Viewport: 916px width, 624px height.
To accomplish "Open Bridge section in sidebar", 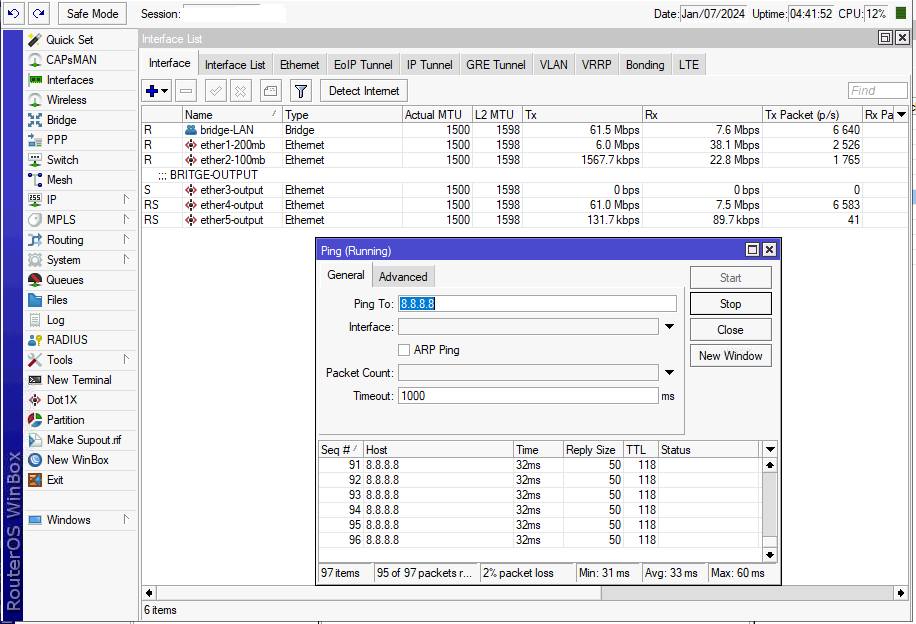I will 61,120.
